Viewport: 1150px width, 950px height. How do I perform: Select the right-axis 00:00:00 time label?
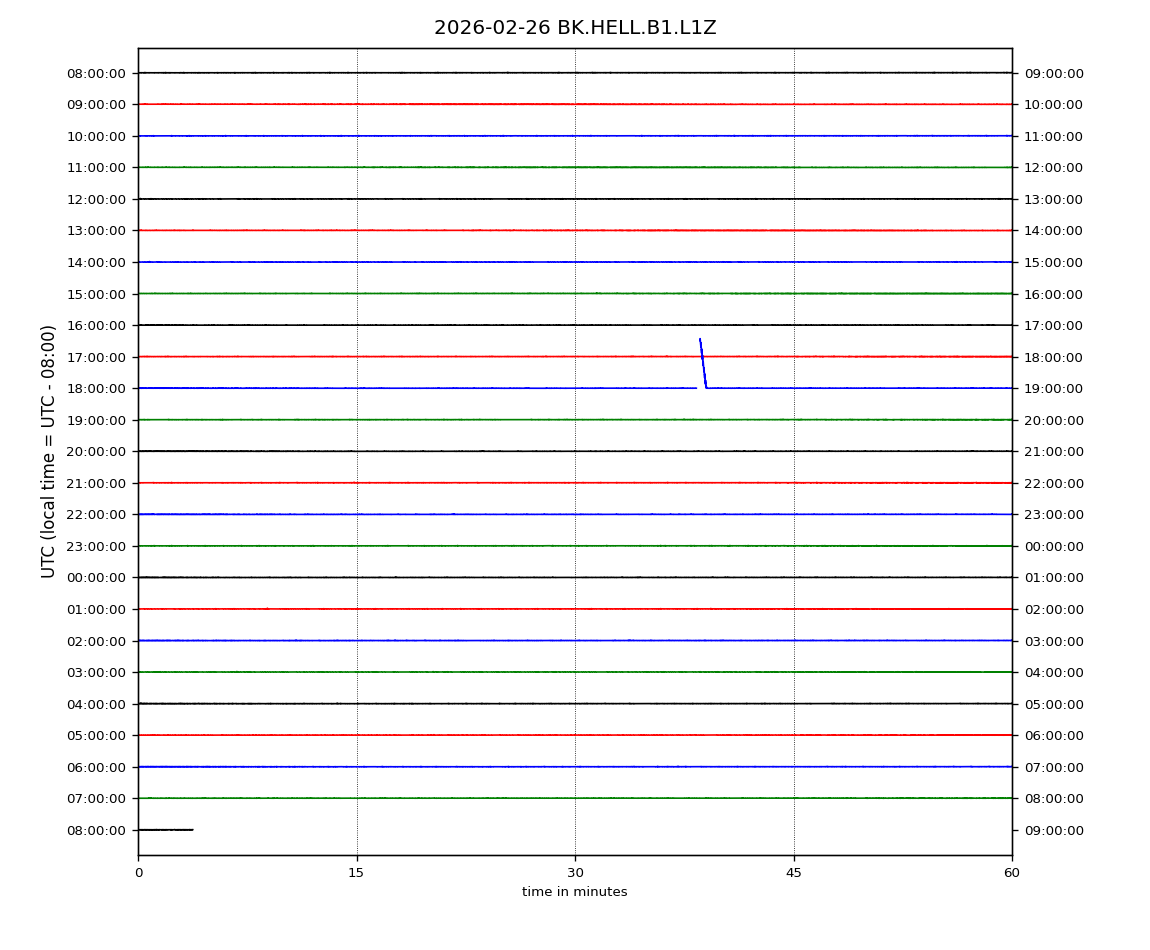click(1054, 546)
